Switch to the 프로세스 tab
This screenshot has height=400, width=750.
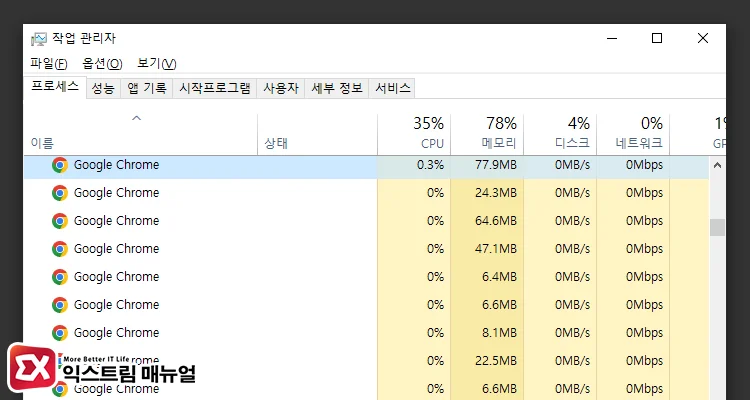coord(55,87)
